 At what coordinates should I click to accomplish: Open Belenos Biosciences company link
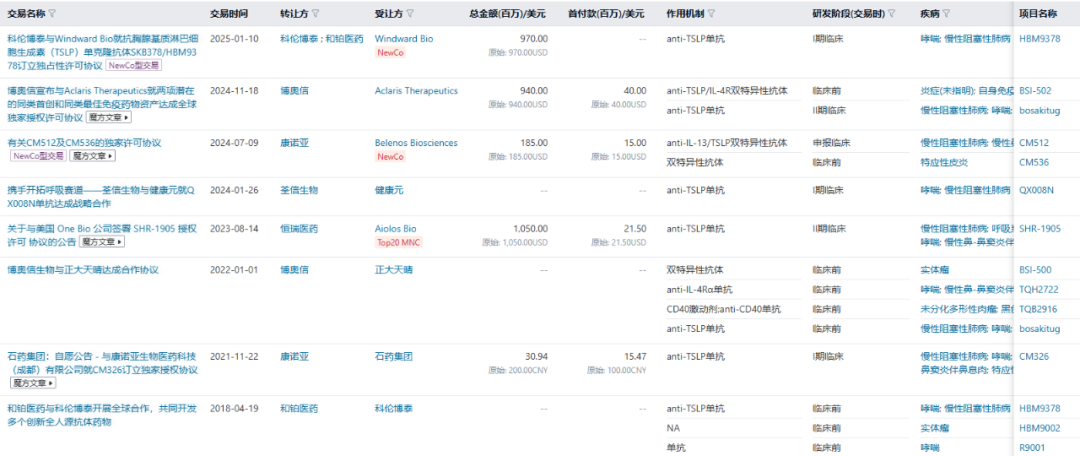click(x=416, y=143)
